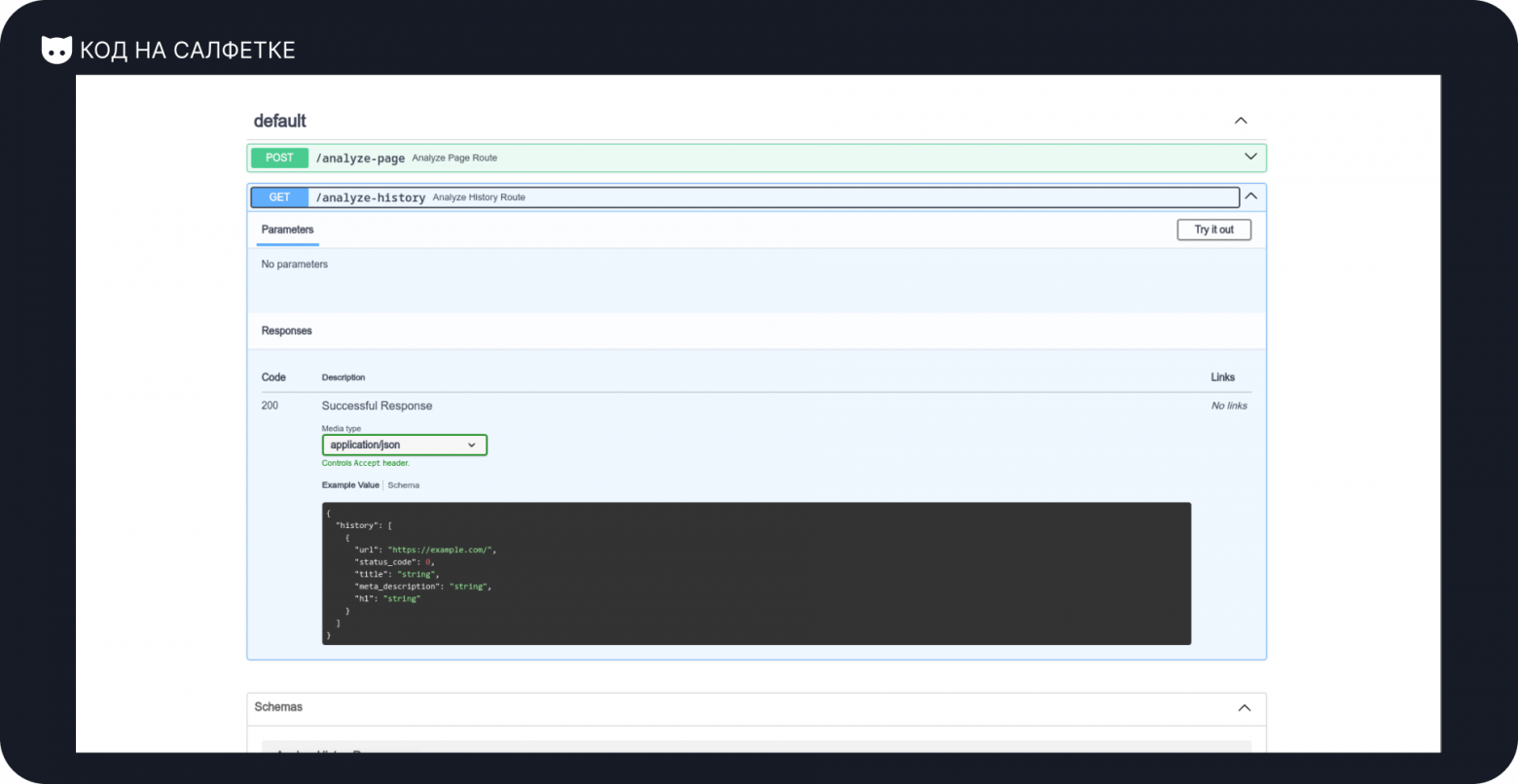The image size is (1518, 784).
Task: Click the Analyze History Route summary text
Action: tap(479, 197)
